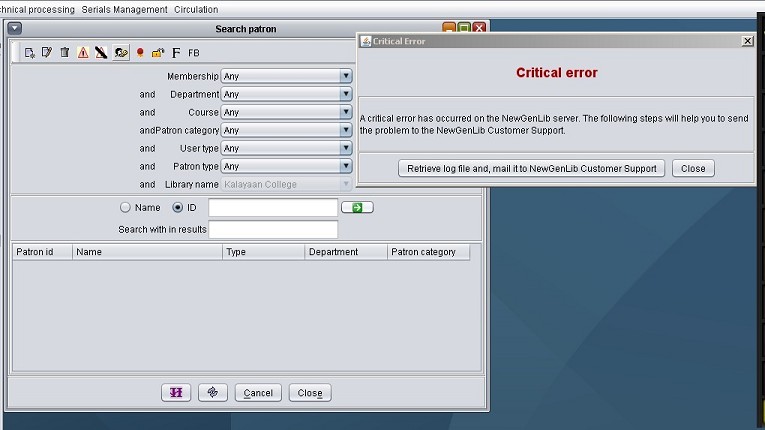Click the green arrow go button
Viewport: 765px width, 430px height.
(x=357, y=208)
